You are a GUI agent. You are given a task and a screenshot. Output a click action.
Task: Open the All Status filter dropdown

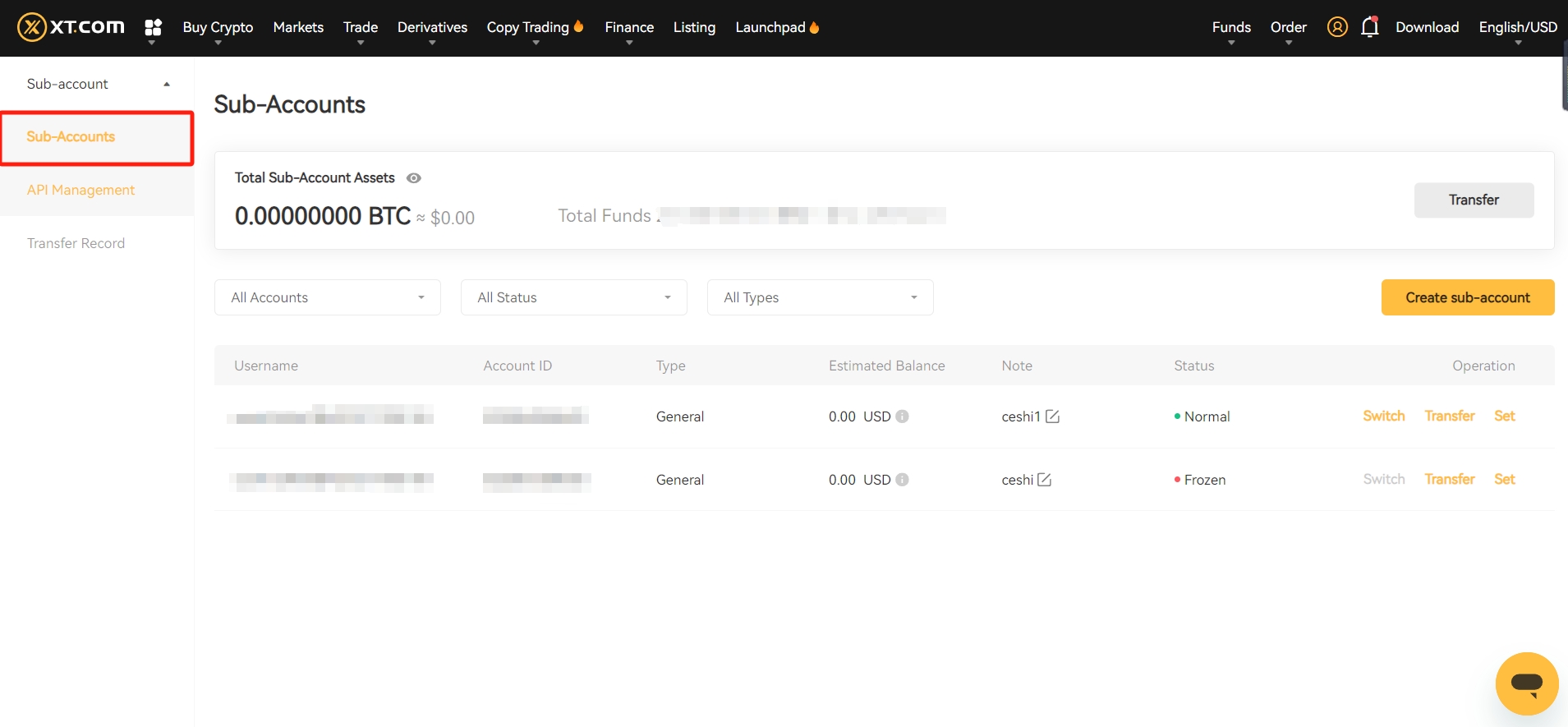pos(573,297)
